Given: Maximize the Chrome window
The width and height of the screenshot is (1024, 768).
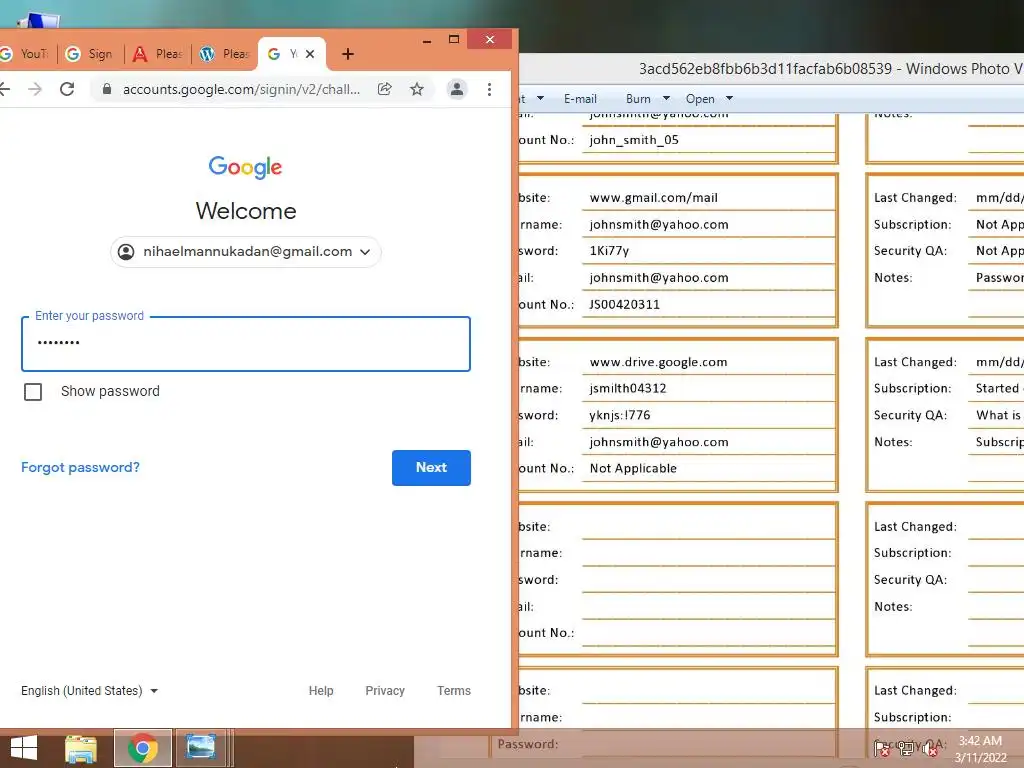Looking at the screenshot, I should coord(454,40).
